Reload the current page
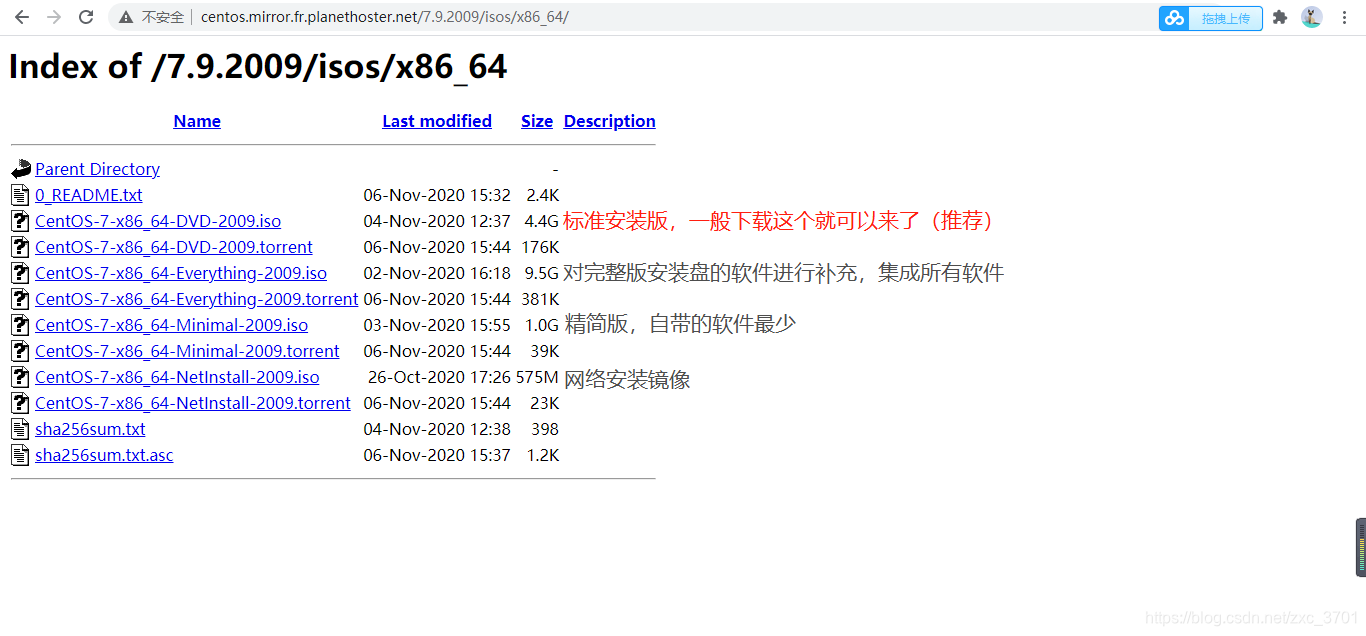 [x=86, y=17]
